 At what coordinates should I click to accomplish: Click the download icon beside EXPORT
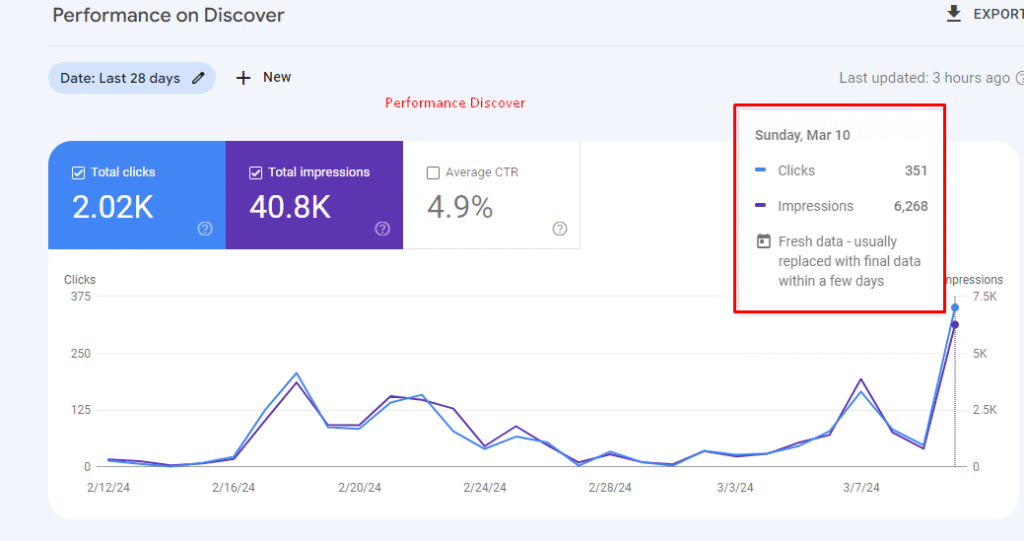pos(953,14)
